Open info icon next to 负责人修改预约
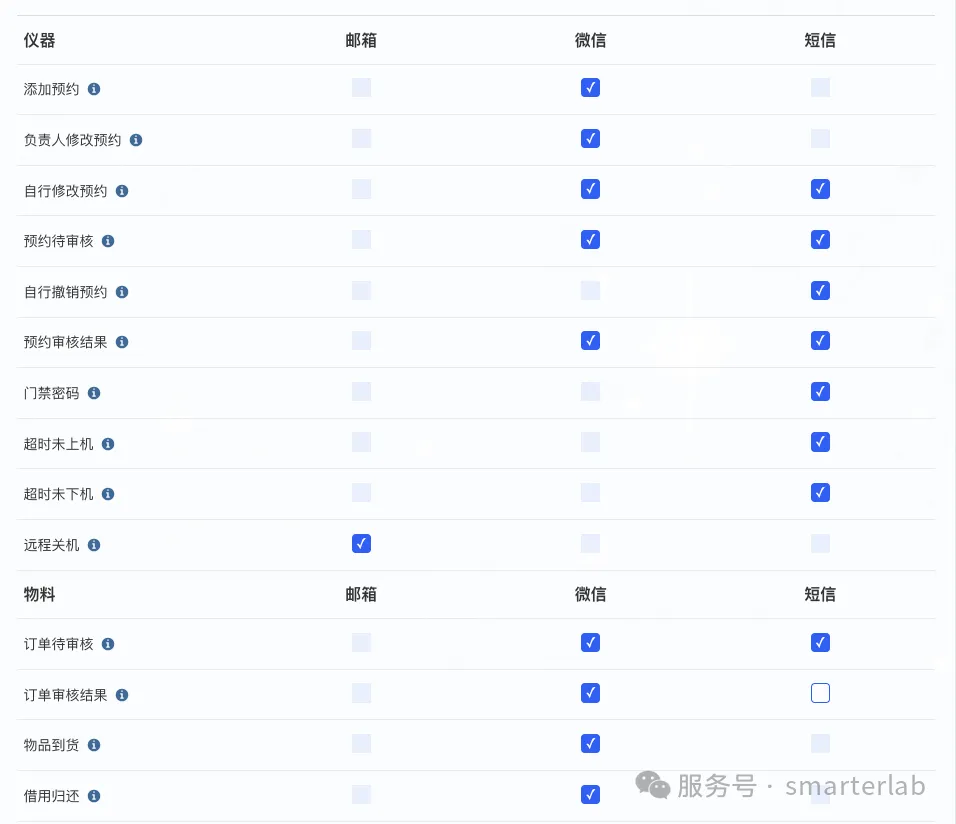This screenshot has height=824, width=956. point(136,140)
